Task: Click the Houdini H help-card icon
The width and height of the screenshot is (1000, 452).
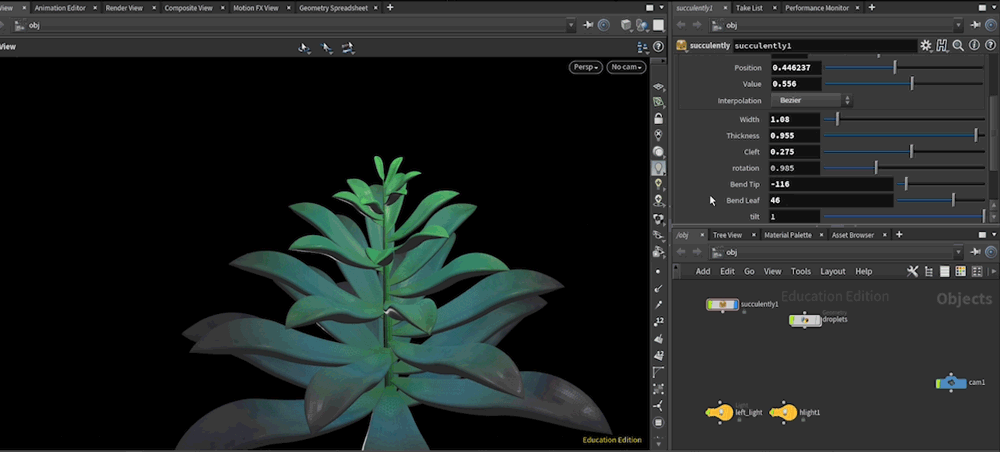Action: click(942, 45)
